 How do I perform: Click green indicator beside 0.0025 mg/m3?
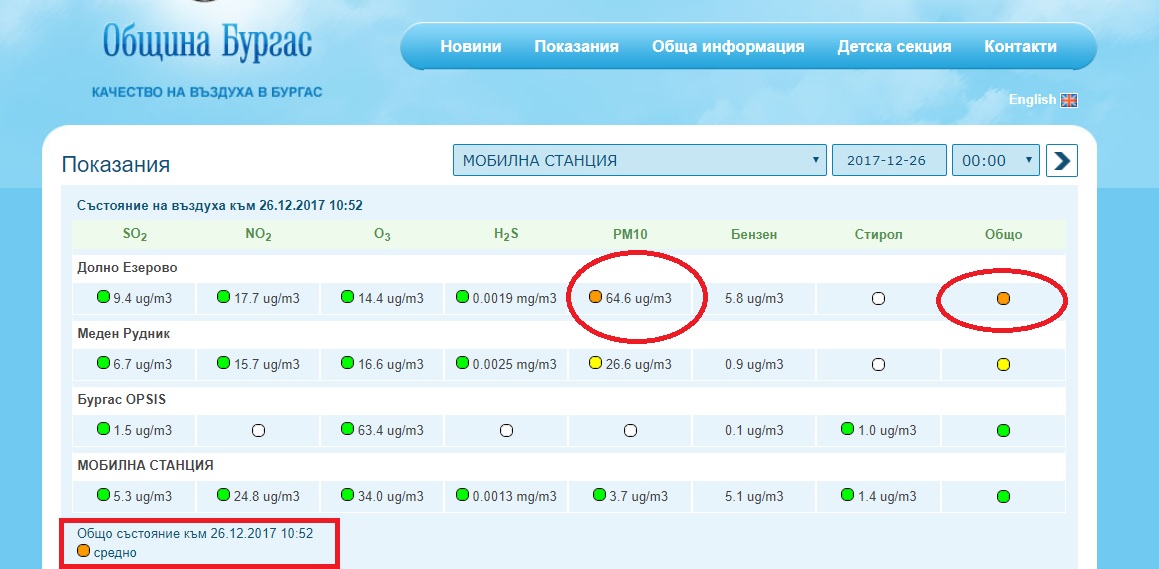[463, 363]
